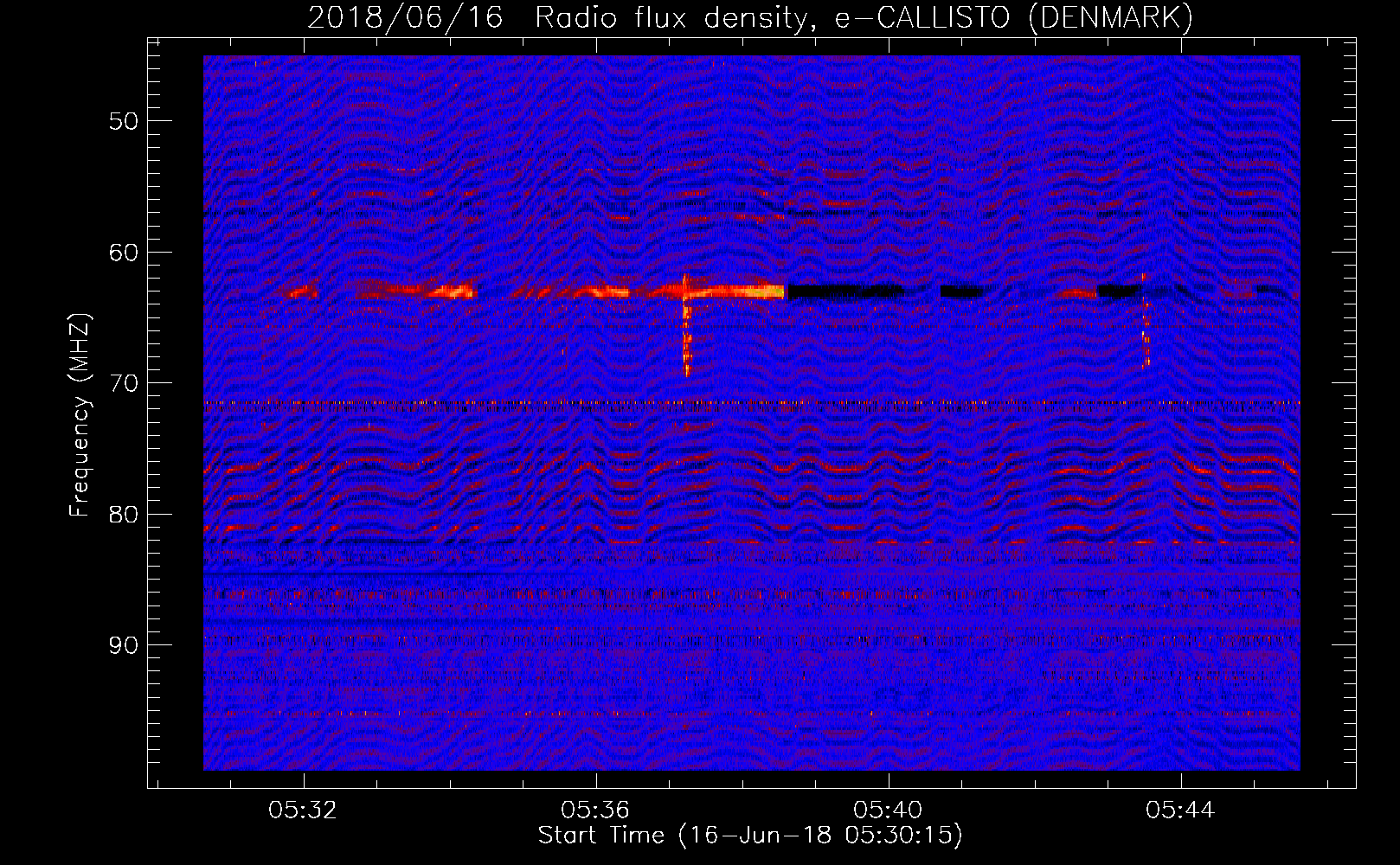Click the 'Frequency (MHZ)' axis label
This screenshot has width=1400, height=865.
(x=80, y=415)
